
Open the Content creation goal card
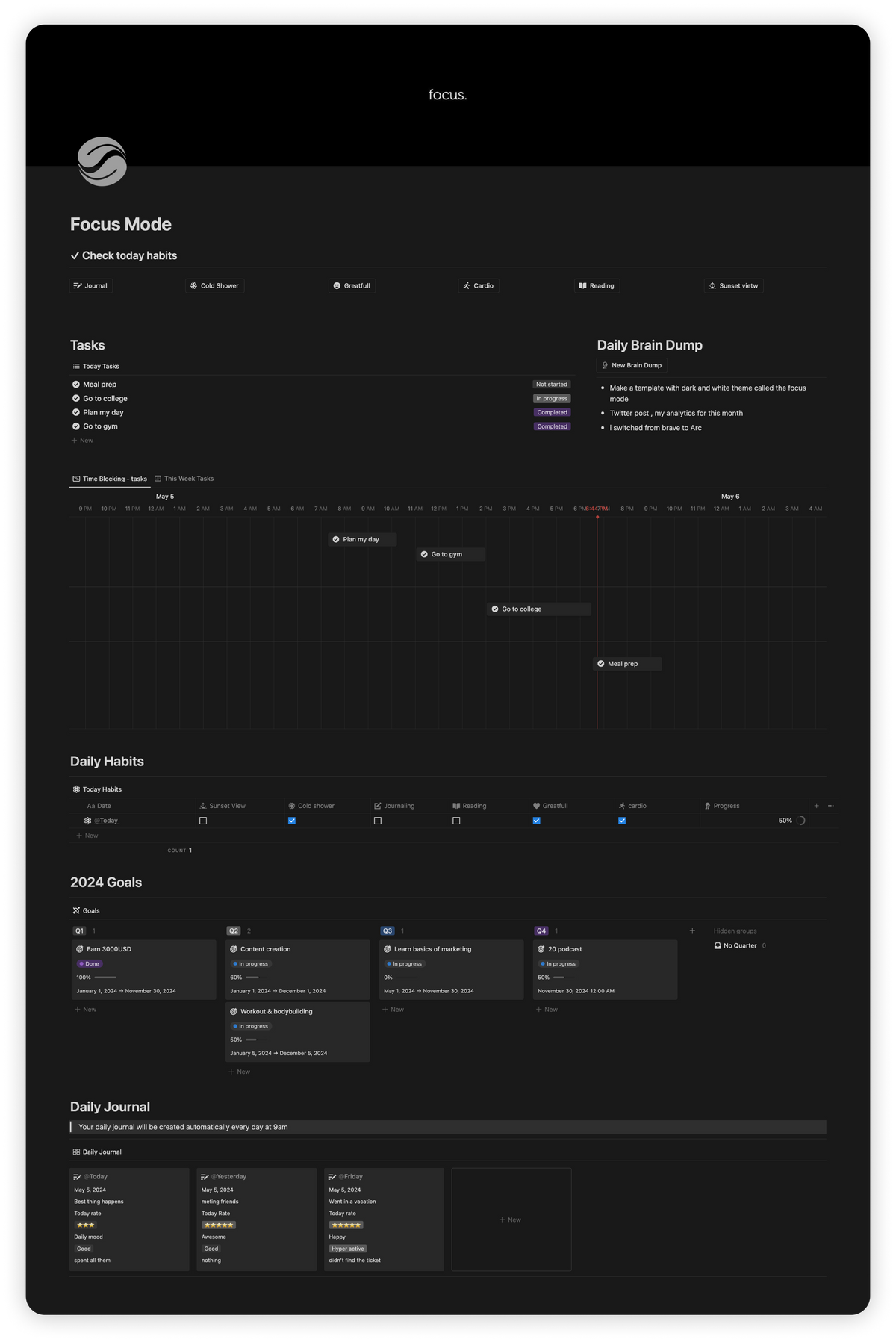(x=297, y=969)
